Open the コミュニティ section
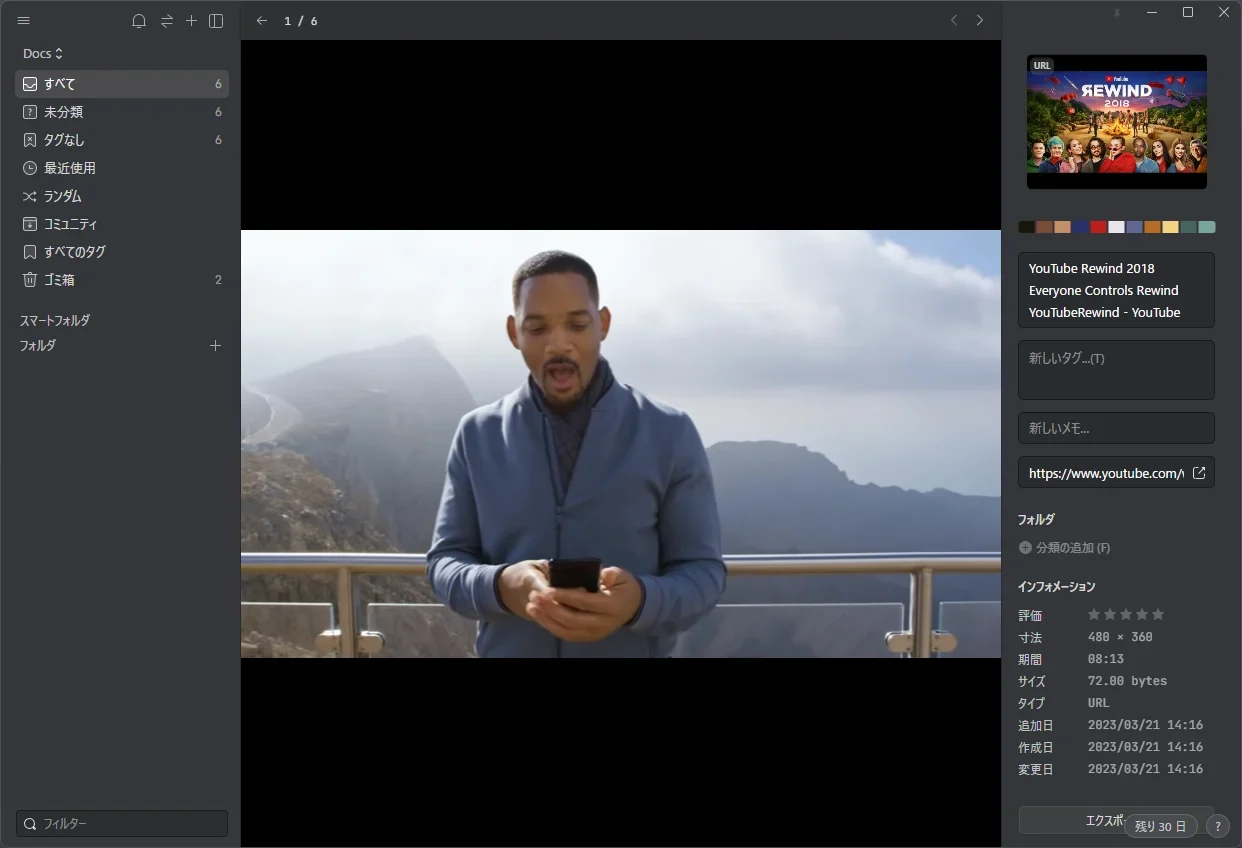The image size is (1242, 848). (x=122, y=224)
